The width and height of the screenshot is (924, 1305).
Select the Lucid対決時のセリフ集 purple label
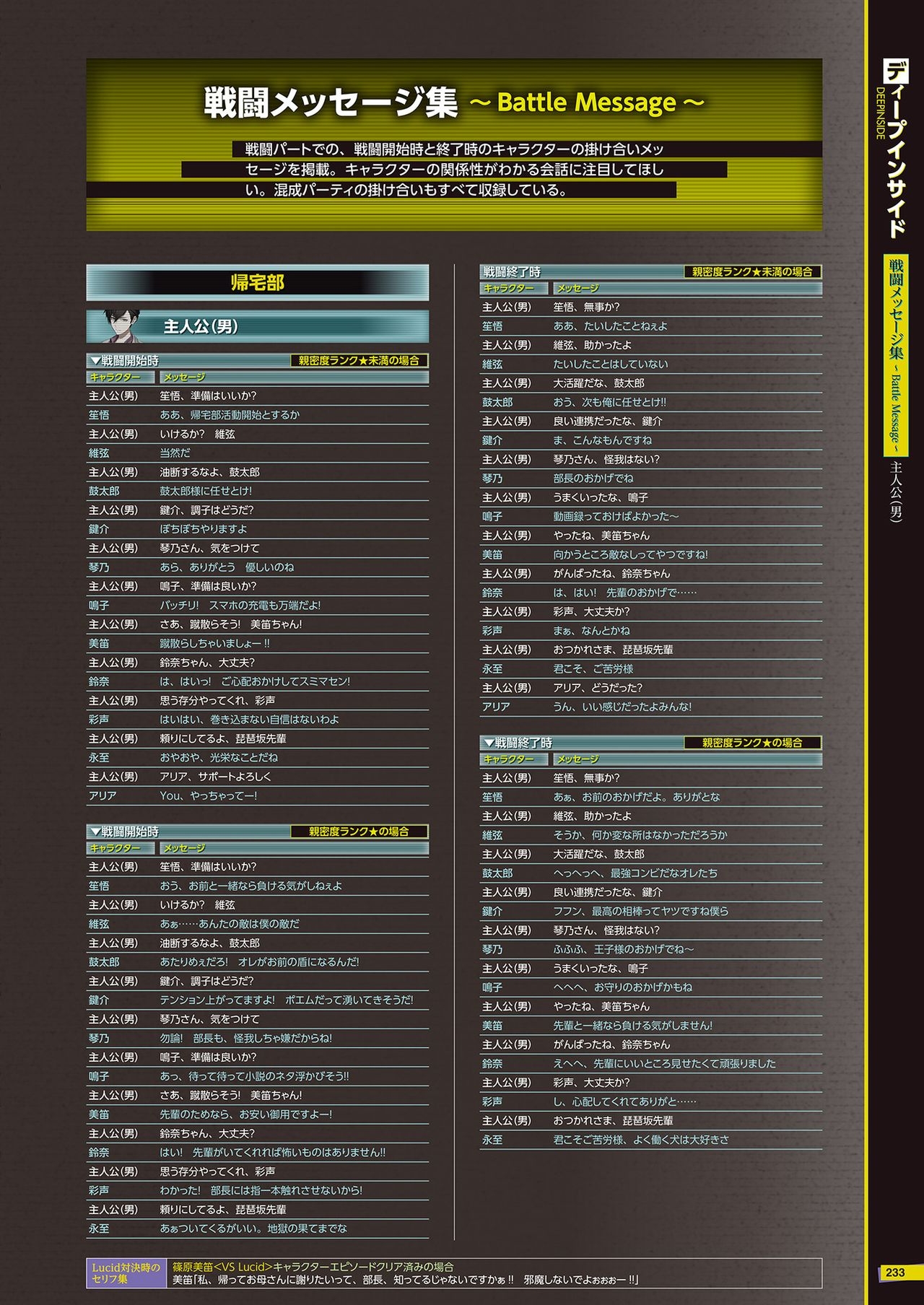click(x=126, y=1273)
